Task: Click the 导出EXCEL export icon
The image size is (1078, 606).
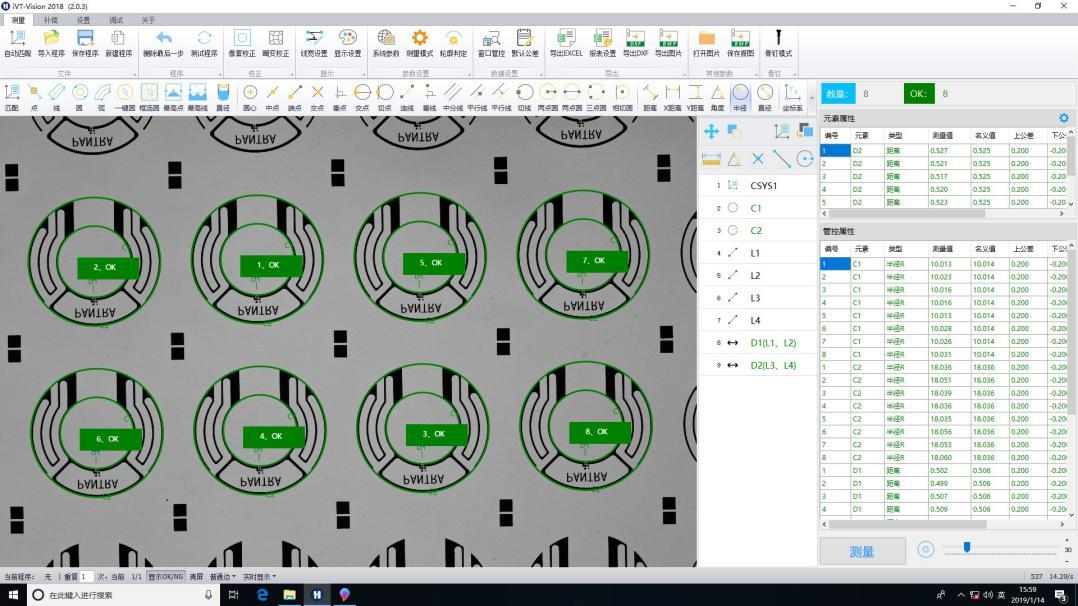Action: [565, 40]
